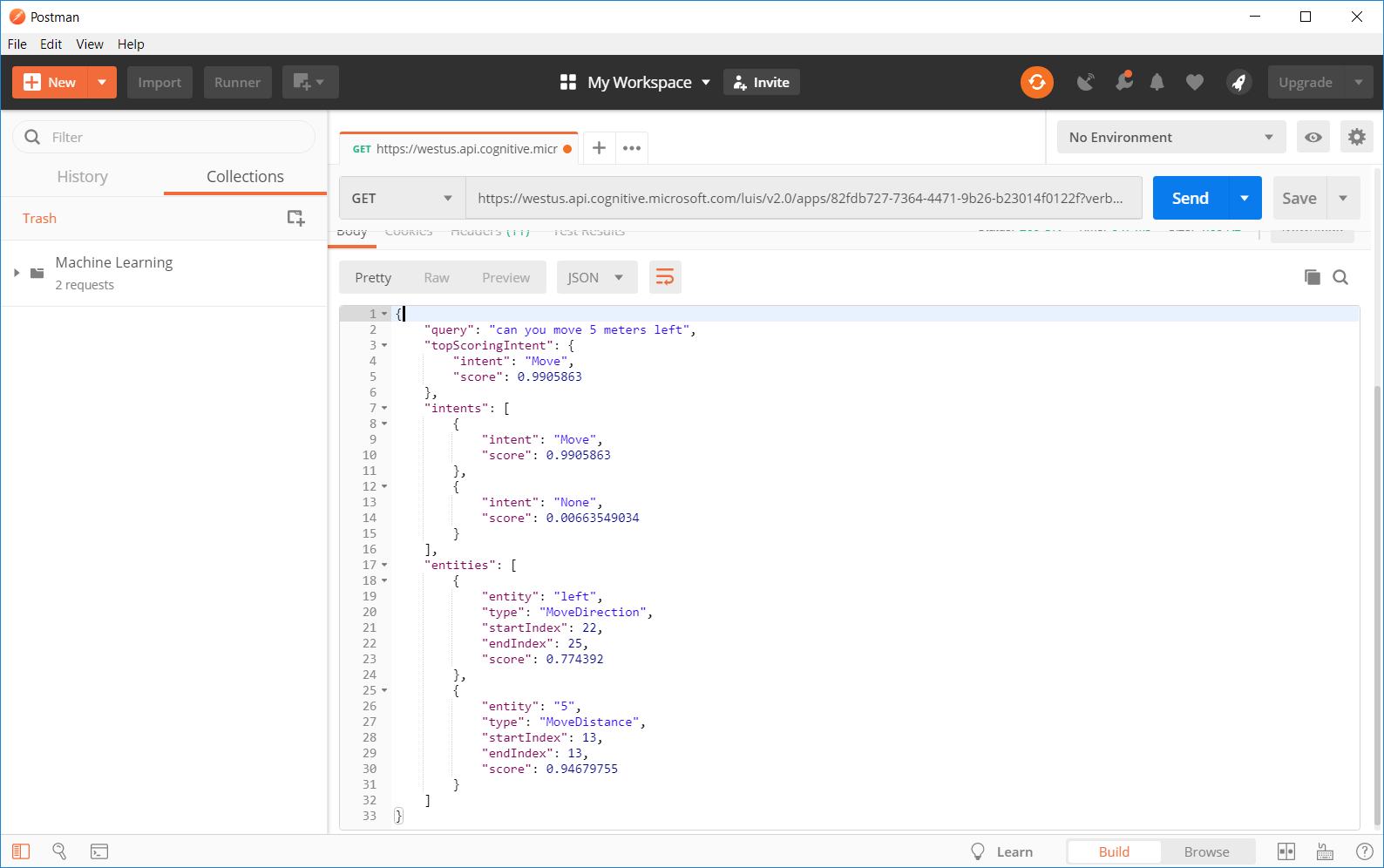Open the Runner button
The width and height of the screenshot is (1384, 868).
click(238, 82)
